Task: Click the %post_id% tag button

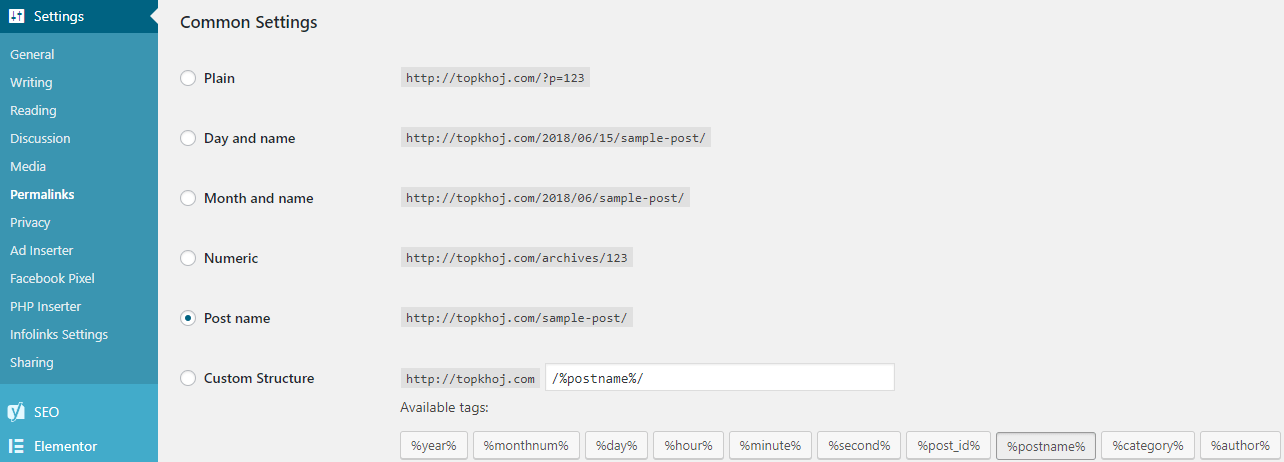Action: [x=948, y=445]
